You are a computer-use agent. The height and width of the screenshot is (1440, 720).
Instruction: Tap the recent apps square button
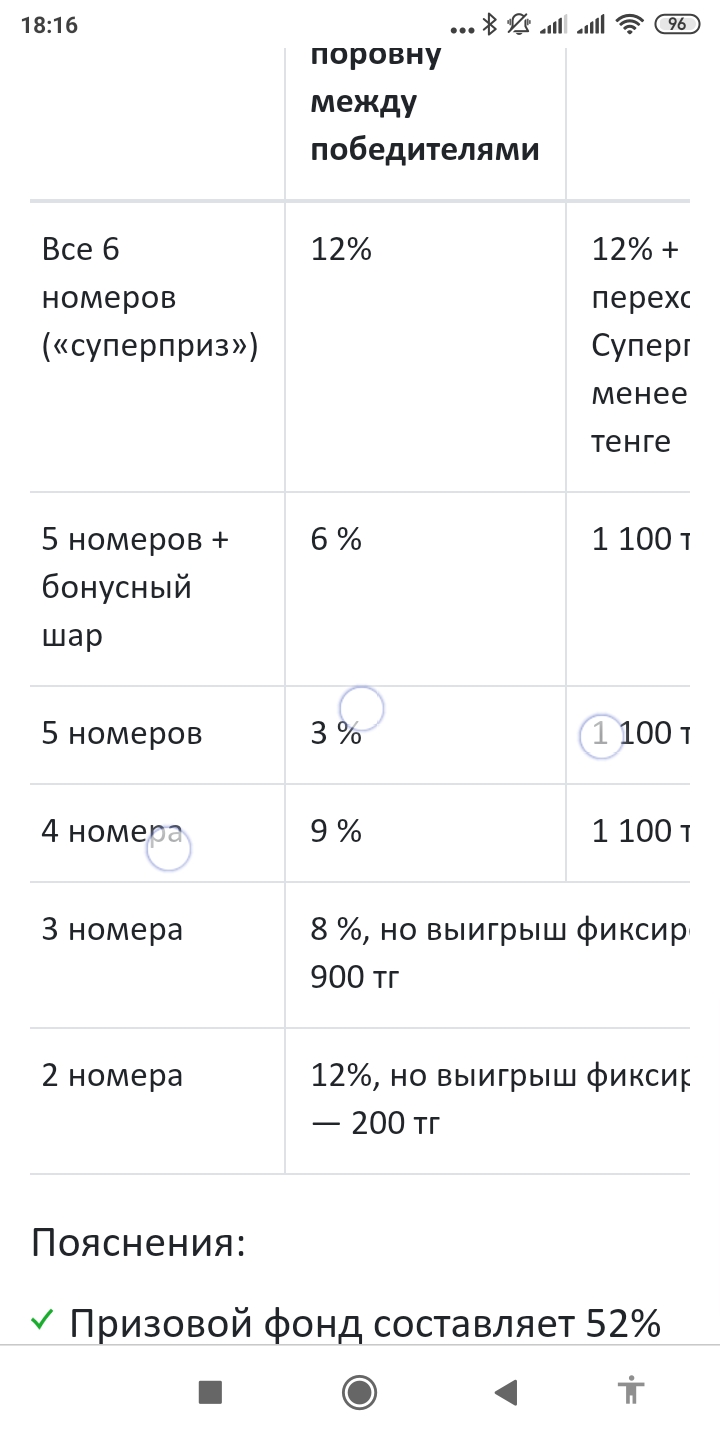point(210,1392)
